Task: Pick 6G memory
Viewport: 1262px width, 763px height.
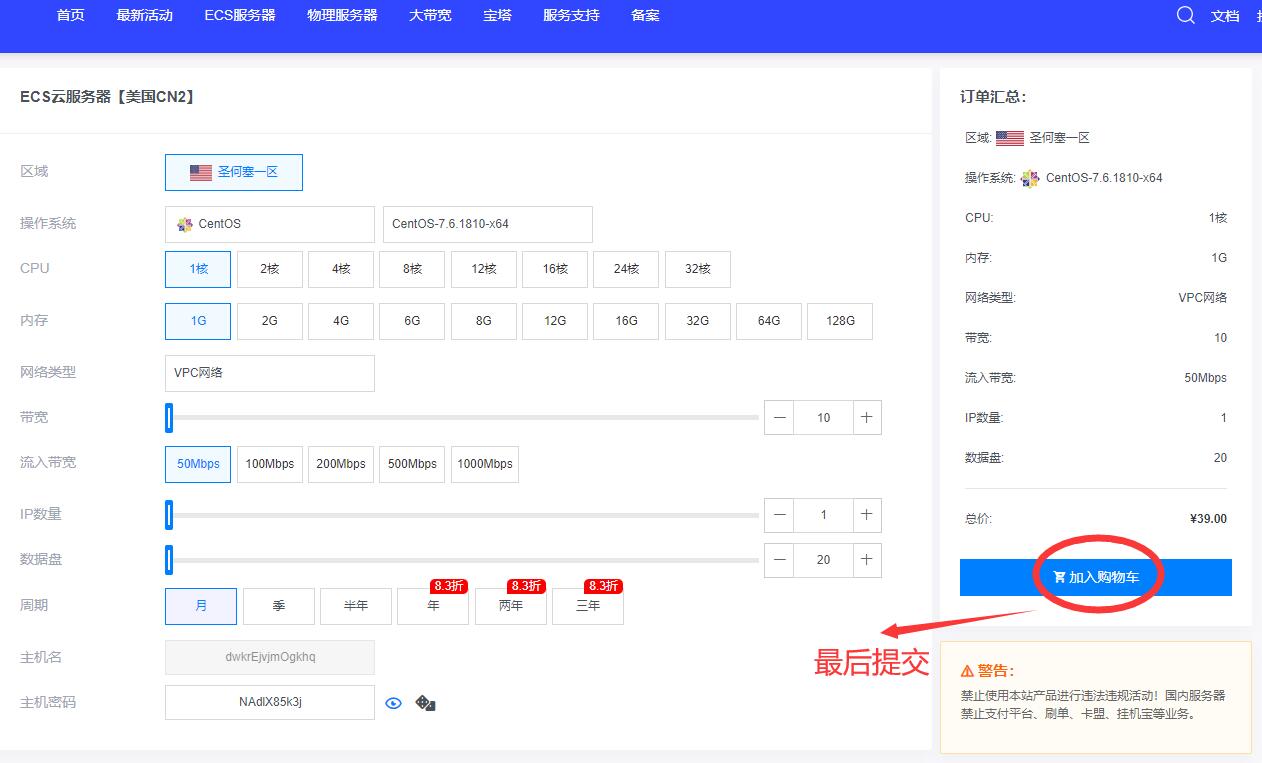Action: [x=412, y=321]
